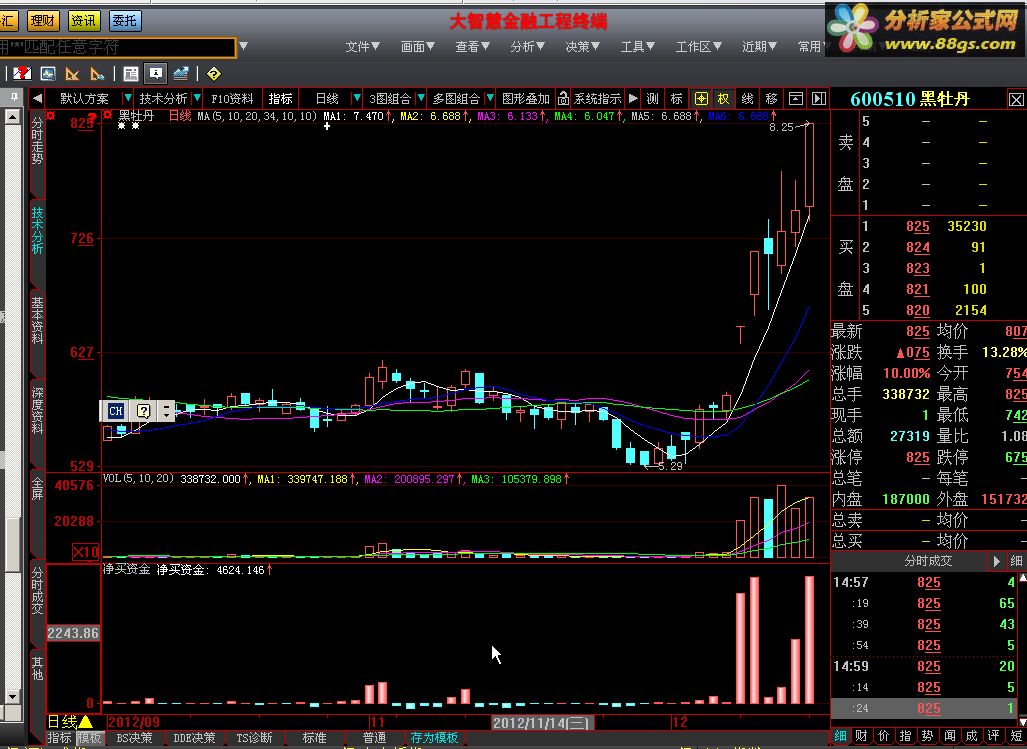Open the 查看 menu
This screenshot has height=749, width=1027.
(472, 46)
